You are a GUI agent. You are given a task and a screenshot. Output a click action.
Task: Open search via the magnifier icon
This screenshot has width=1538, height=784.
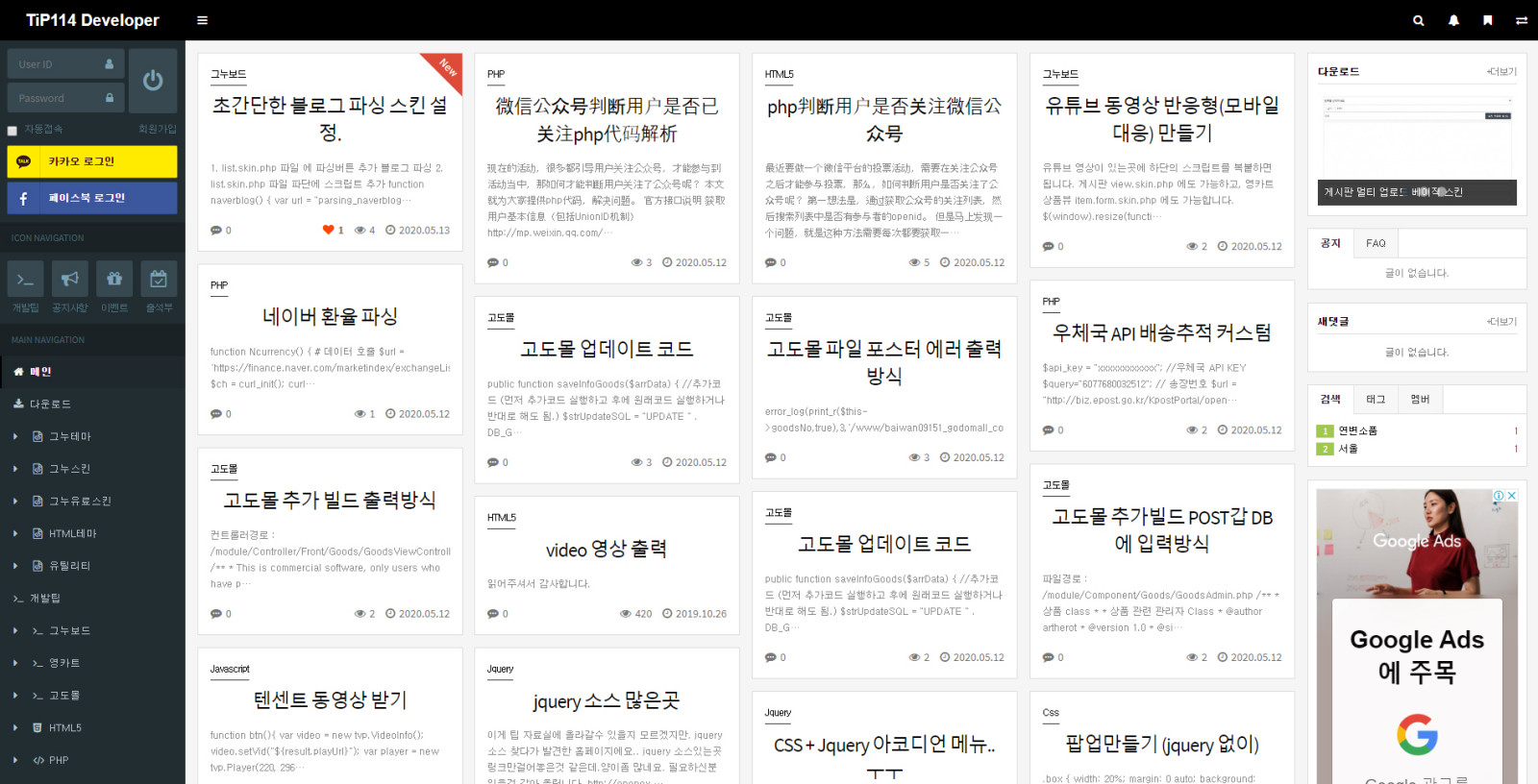[x=1418, y=20]
